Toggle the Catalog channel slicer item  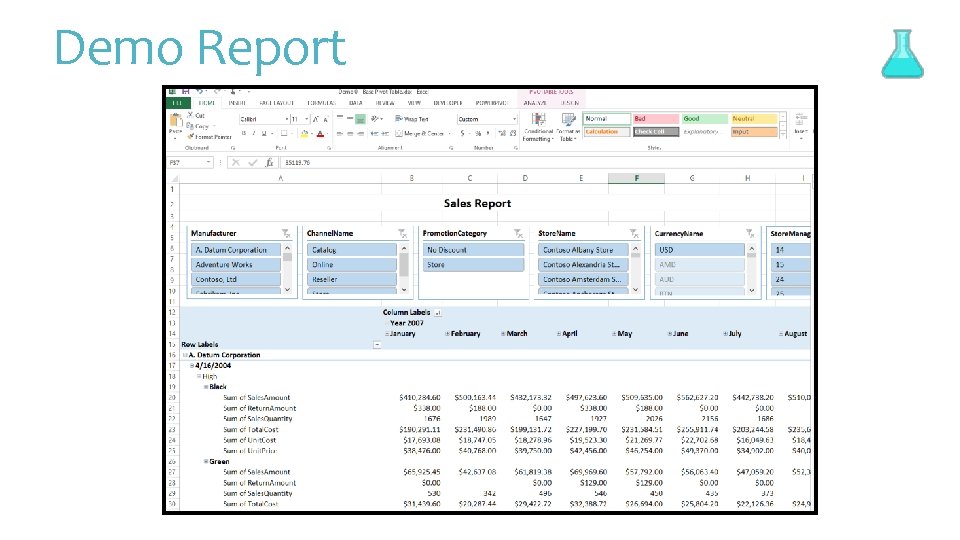[352, 250]
